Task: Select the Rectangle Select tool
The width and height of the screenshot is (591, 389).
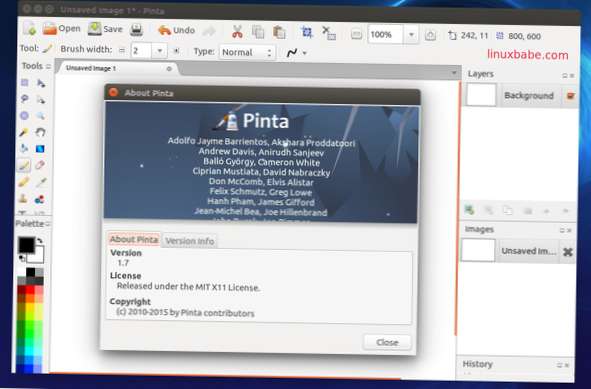Action: [x=24, y=83]
